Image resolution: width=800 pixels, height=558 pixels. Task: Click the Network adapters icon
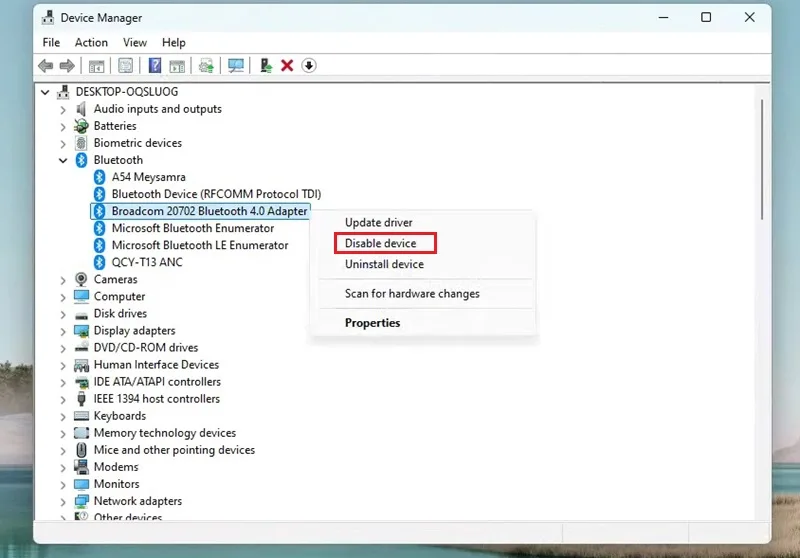tap(82, 501)
